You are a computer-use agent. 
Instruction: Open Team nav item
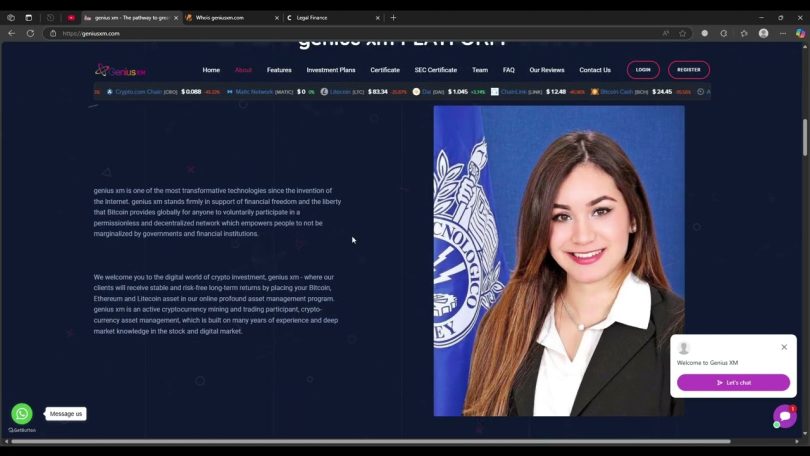pos(480,70)
